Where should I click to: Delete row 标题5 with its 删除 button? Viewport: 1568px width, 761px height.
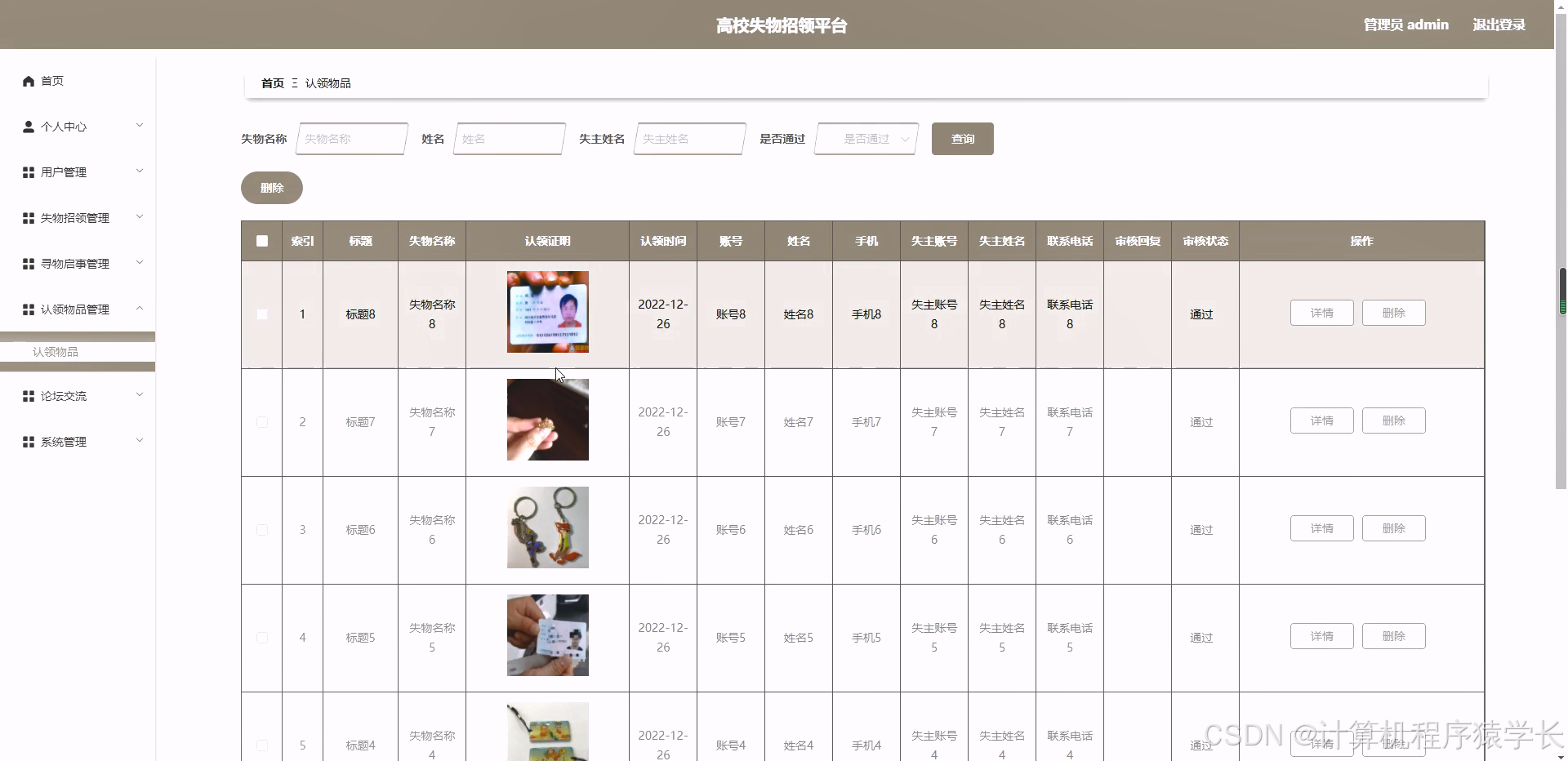tap(1394, 636)
